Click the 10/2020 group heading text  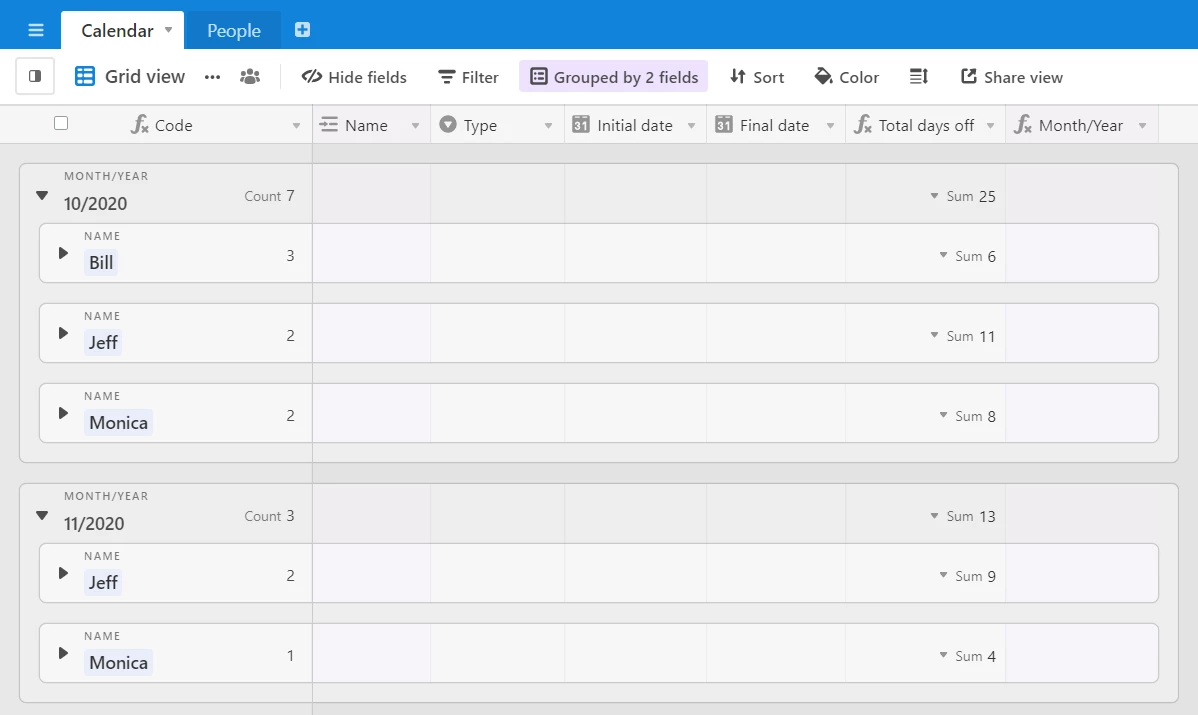(x=96, y=204)
